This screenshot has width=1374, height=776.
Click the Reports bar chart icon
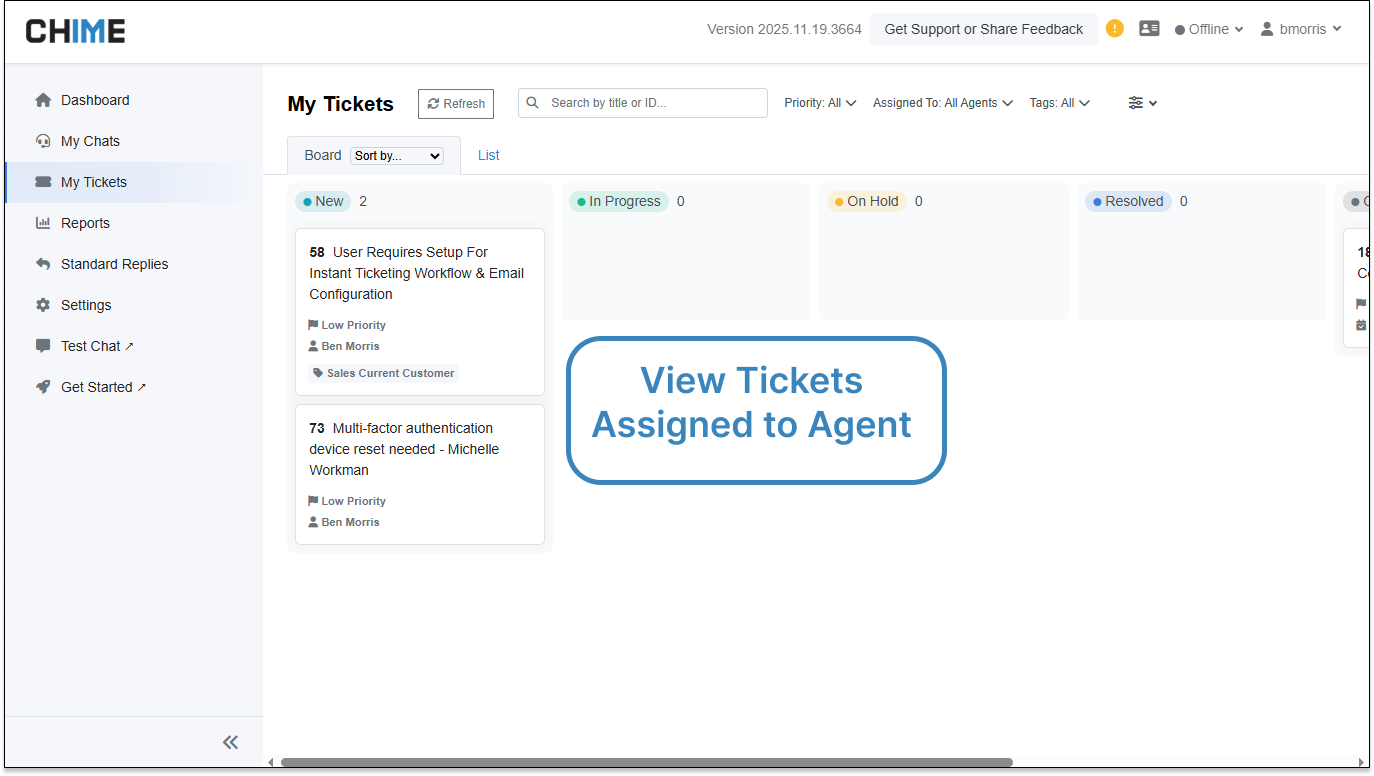tap(43, 223)
